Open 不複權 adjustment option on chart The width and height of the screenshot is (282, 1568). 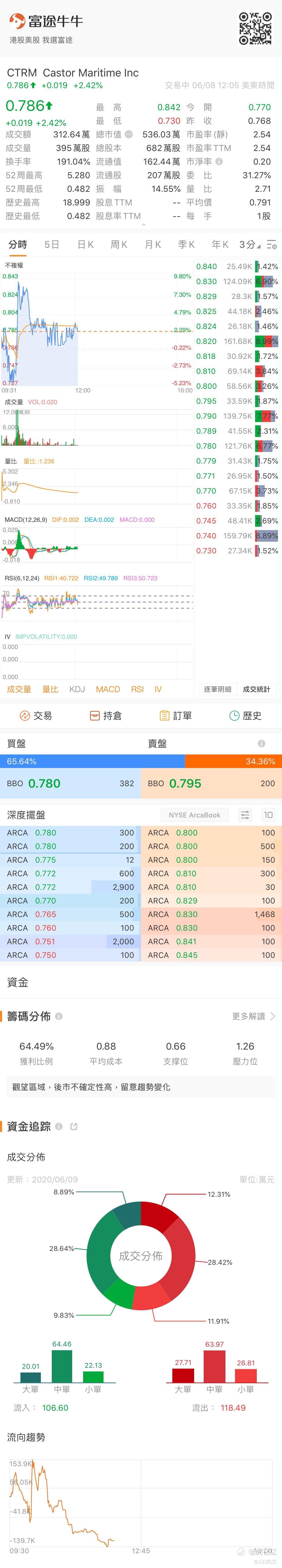tap(14, 265)
